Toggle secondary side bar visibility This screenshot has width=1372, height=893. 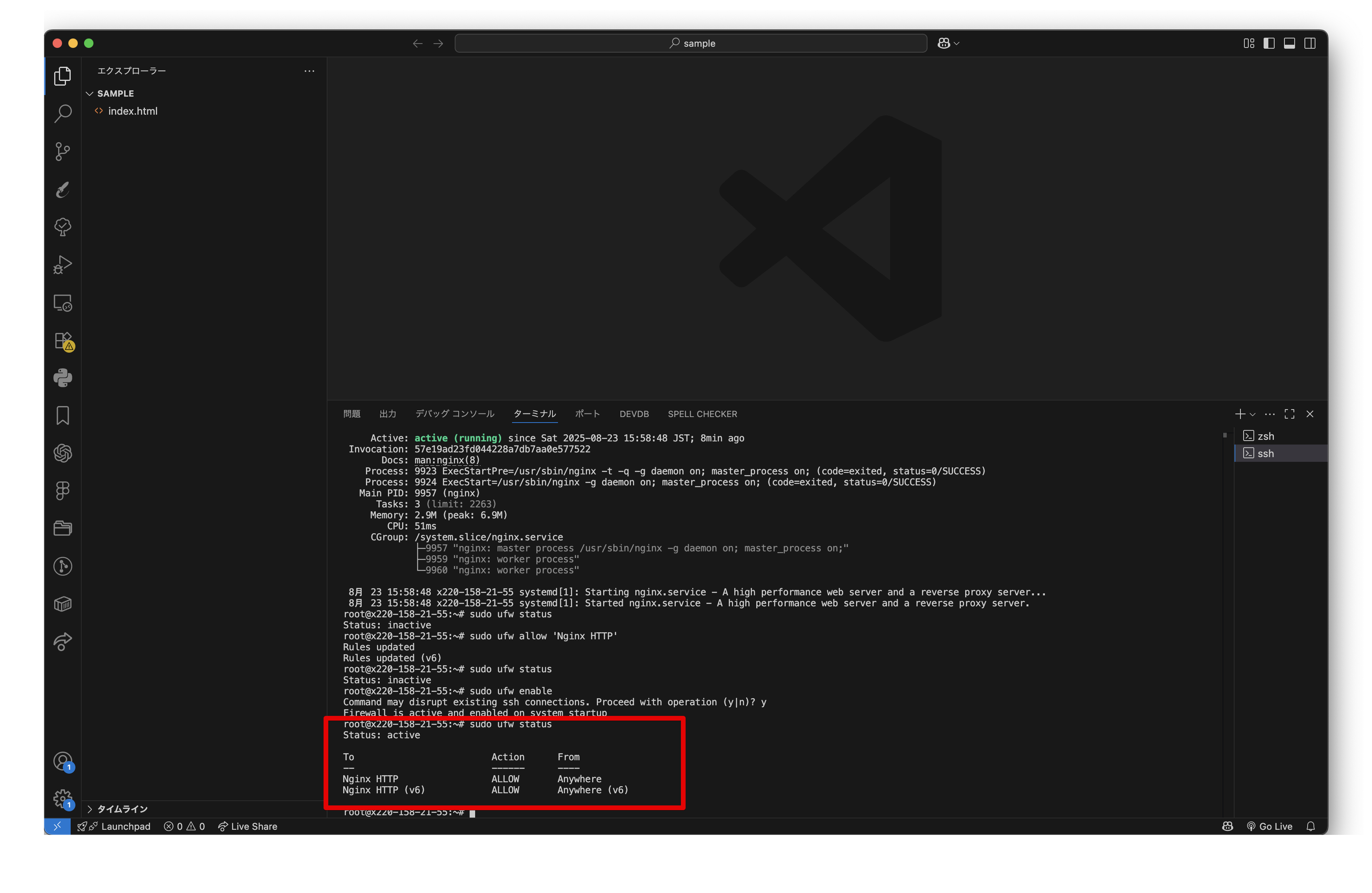[1310, 43]
